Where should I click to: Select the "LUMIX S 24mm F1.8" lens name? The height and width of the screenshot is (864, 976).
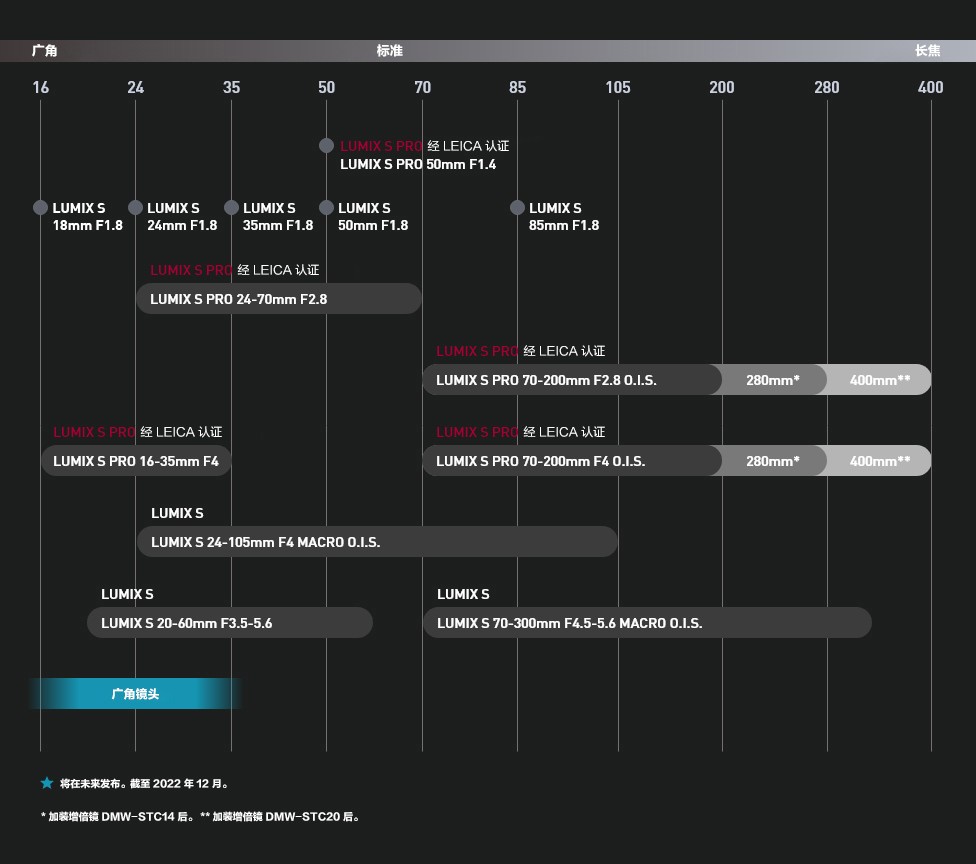(x=182, y=217)
